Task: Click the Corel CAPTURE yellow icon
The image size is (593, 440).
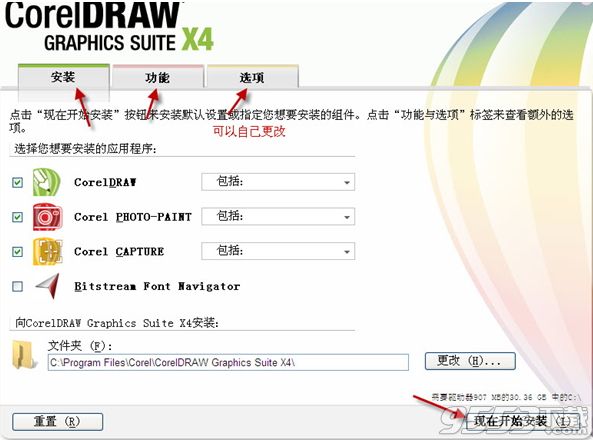Action: [x=48, y=251]
